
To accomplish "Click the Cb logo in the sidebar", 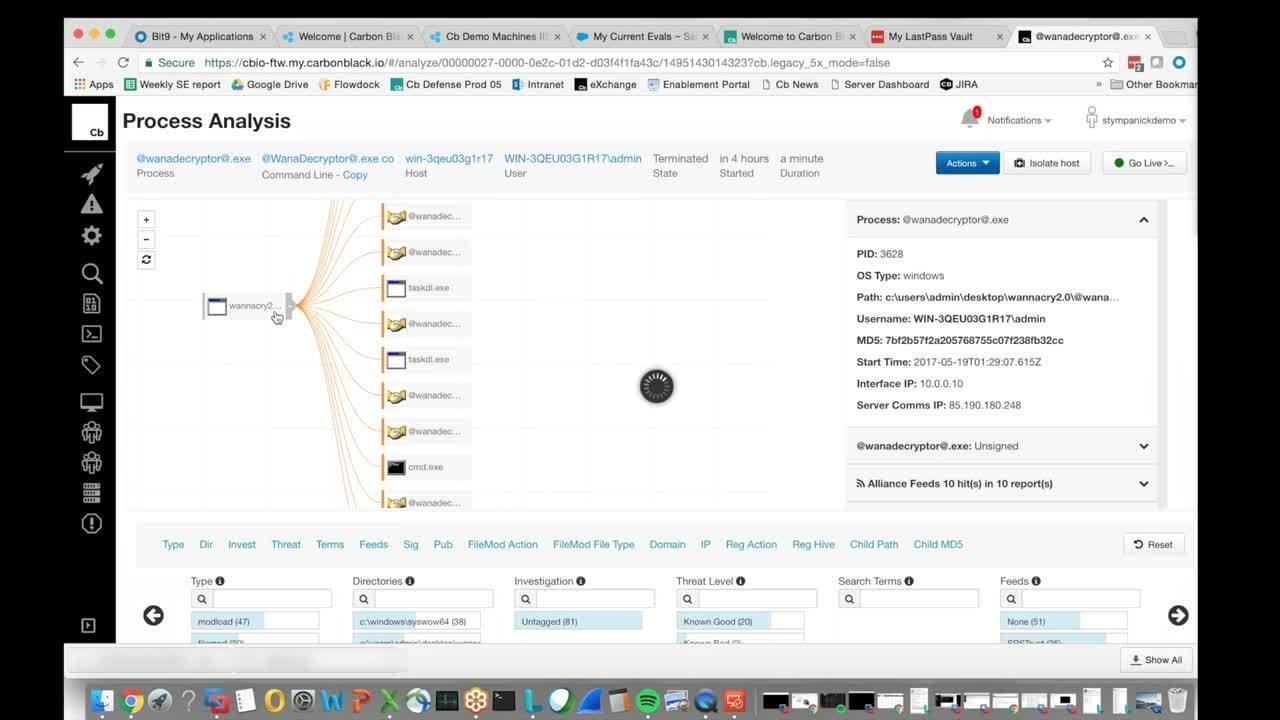I will 90,122.
